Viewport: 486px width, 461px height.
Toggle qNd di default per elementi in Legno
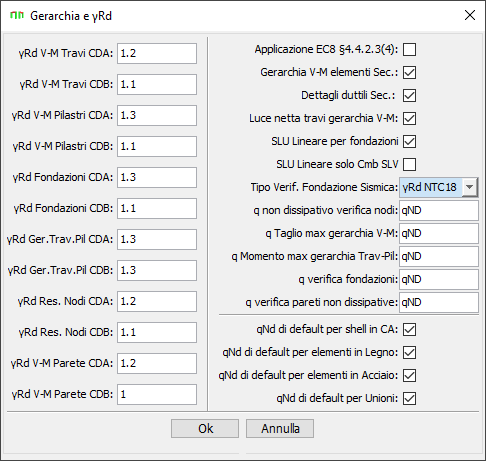point(409,352)
